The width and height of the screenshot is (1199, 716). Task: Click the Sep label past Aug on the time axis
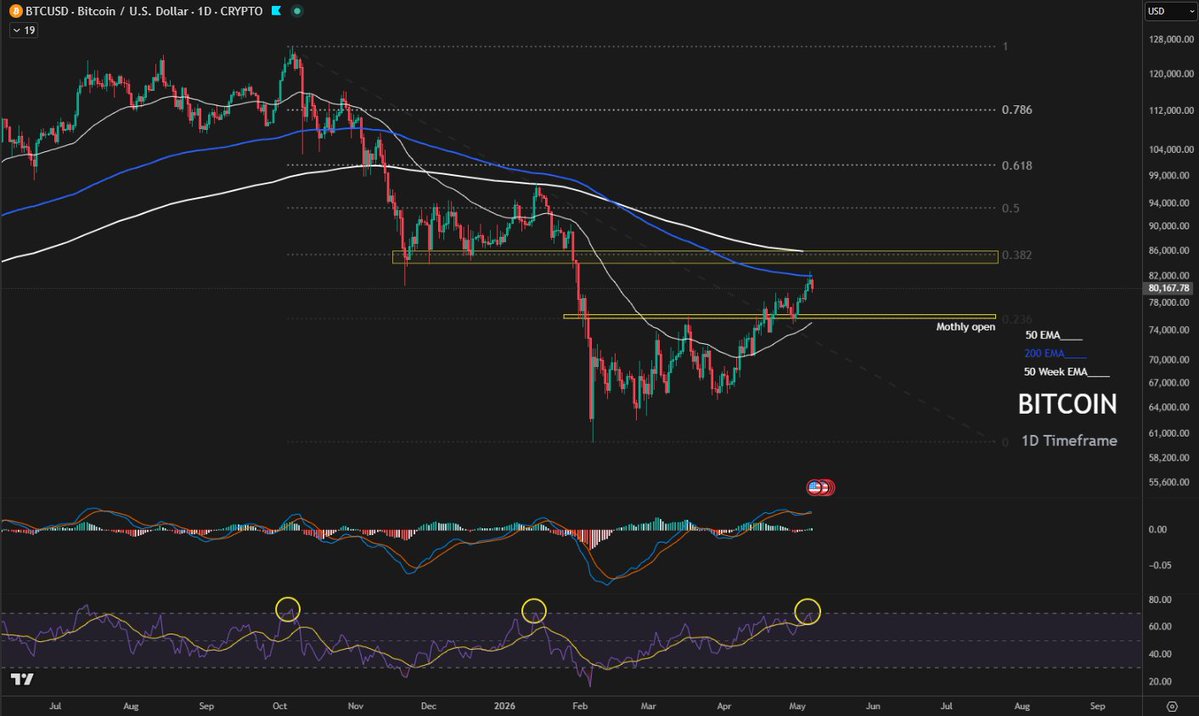1097,706
